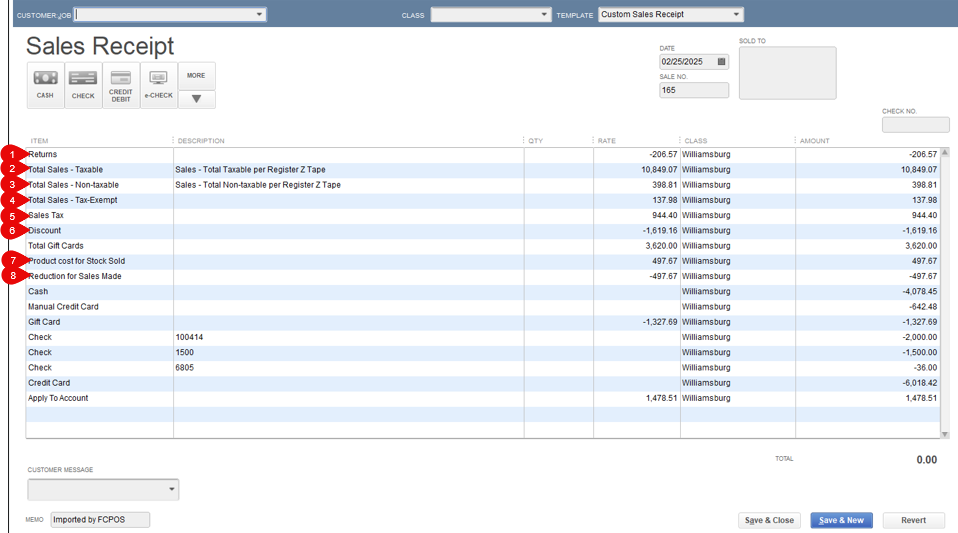Pick the Credit Debit payment icon
The image size is (958, 533).
click(121, 84)
